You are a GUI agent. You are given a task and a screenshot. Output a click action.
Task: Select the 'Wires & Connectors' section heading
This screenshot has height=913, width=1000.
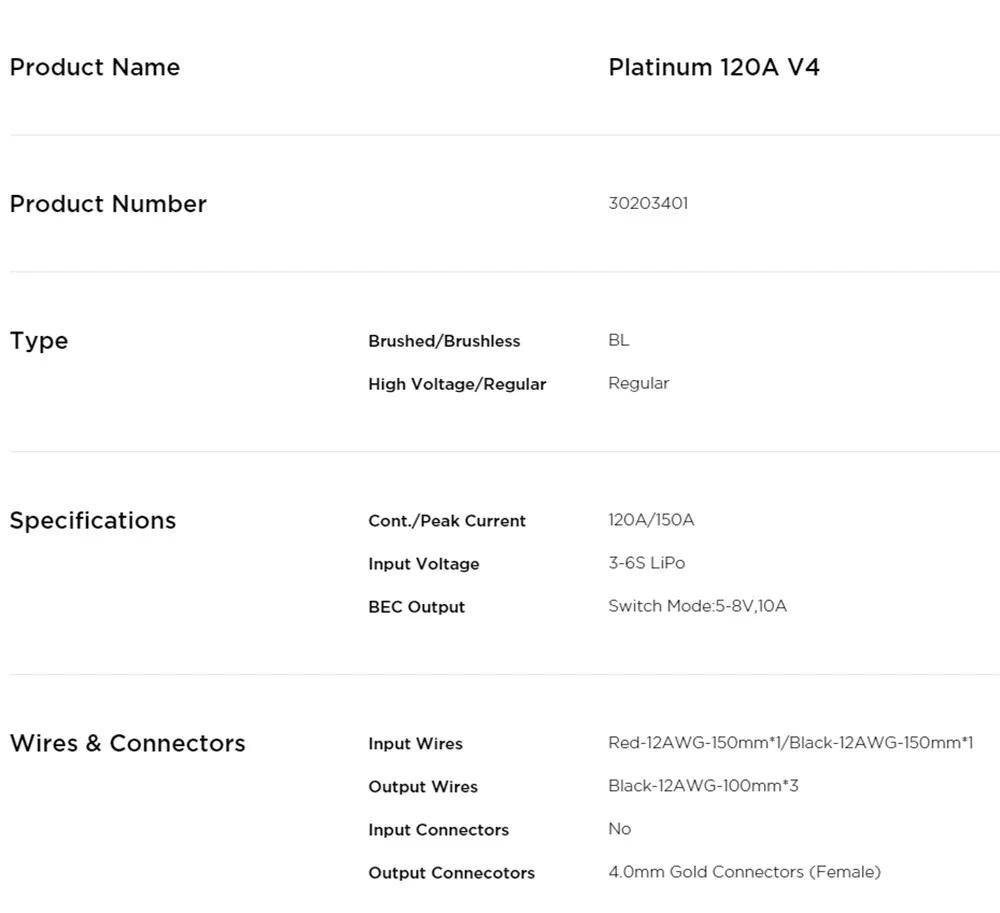[128, 743]
